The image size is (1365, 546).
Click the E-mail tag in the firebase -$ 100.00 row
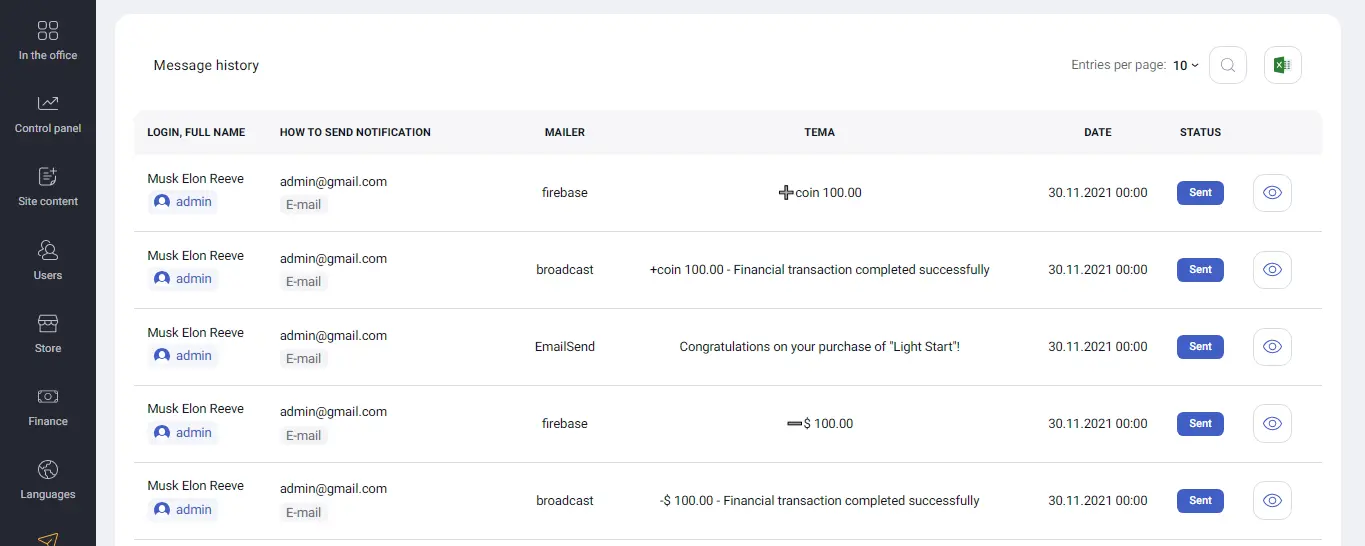coord(303,436)
